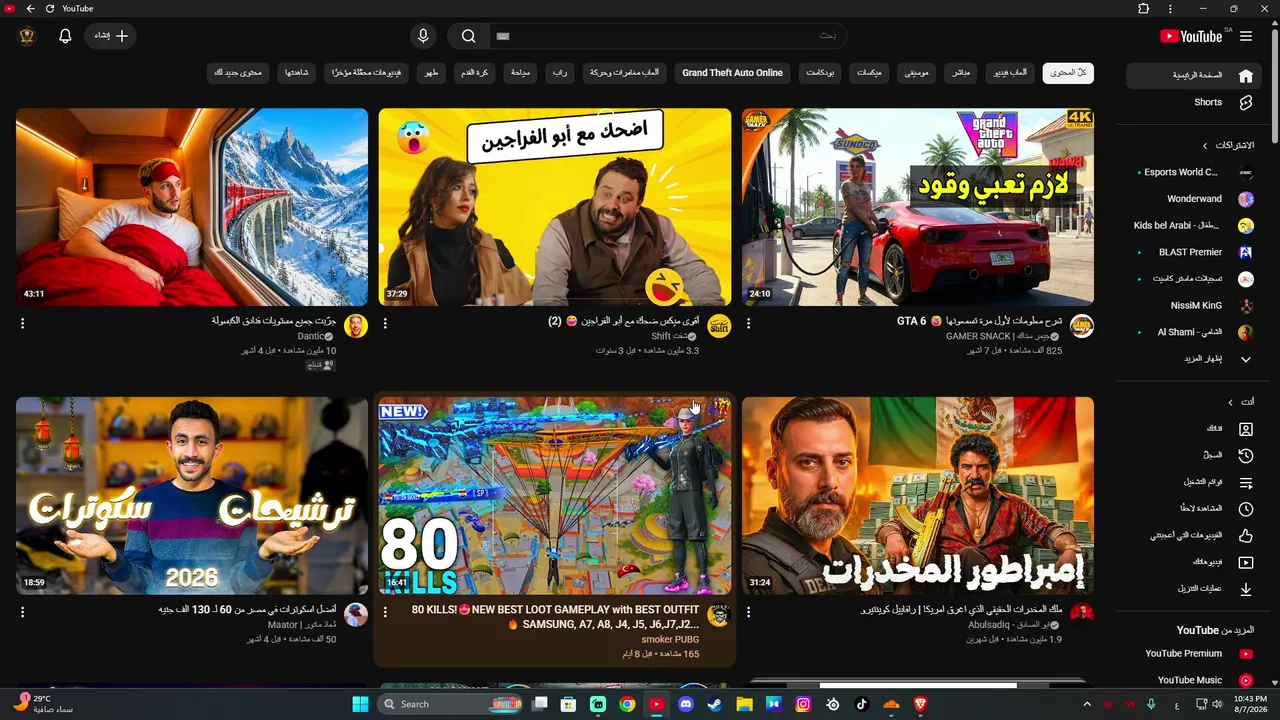Click into the YouTube search field
This screenshot has width=1280, height=720.
667,36
